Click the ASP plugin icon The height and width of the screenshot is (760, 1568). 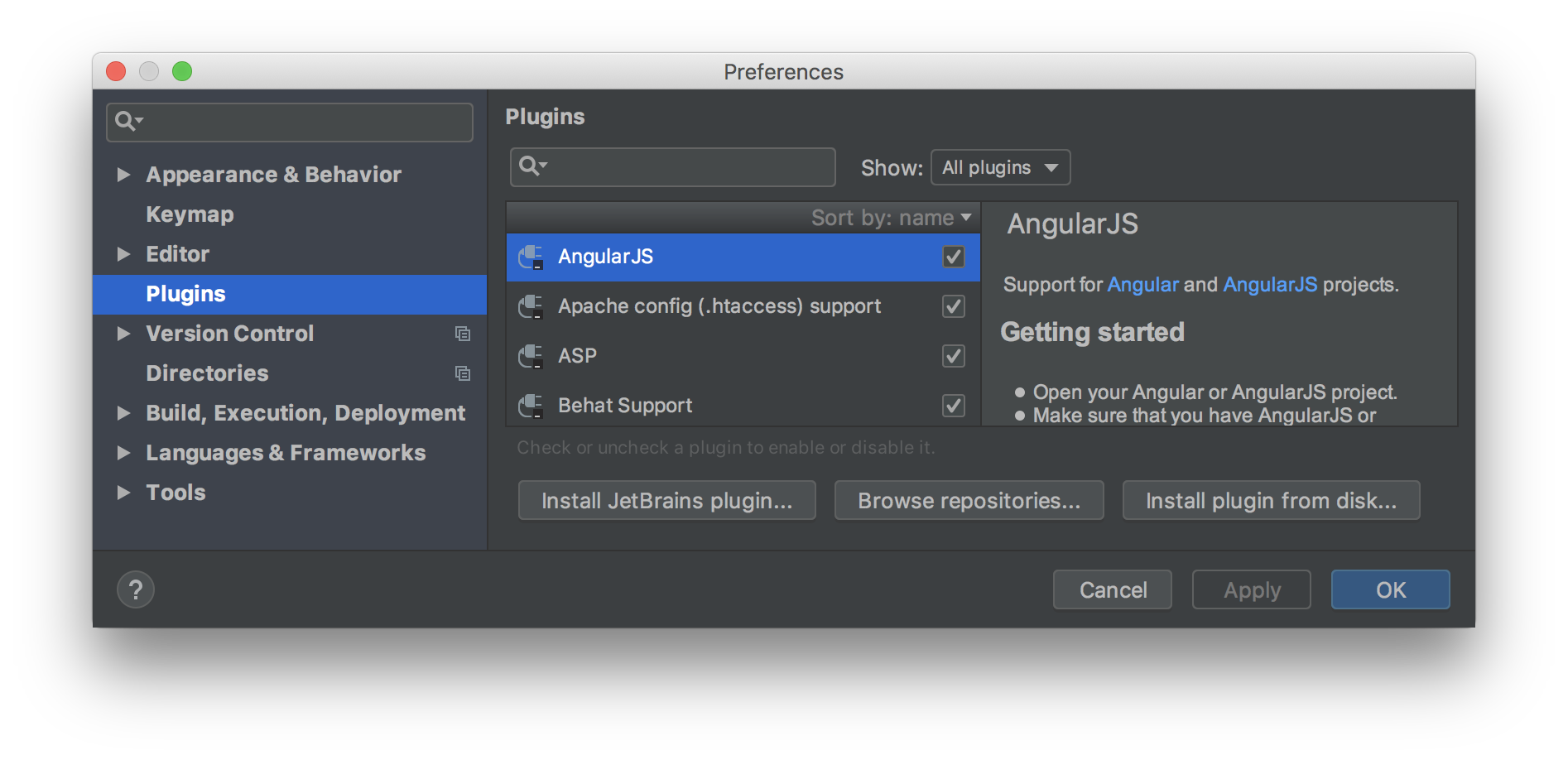tap(531, 357)
